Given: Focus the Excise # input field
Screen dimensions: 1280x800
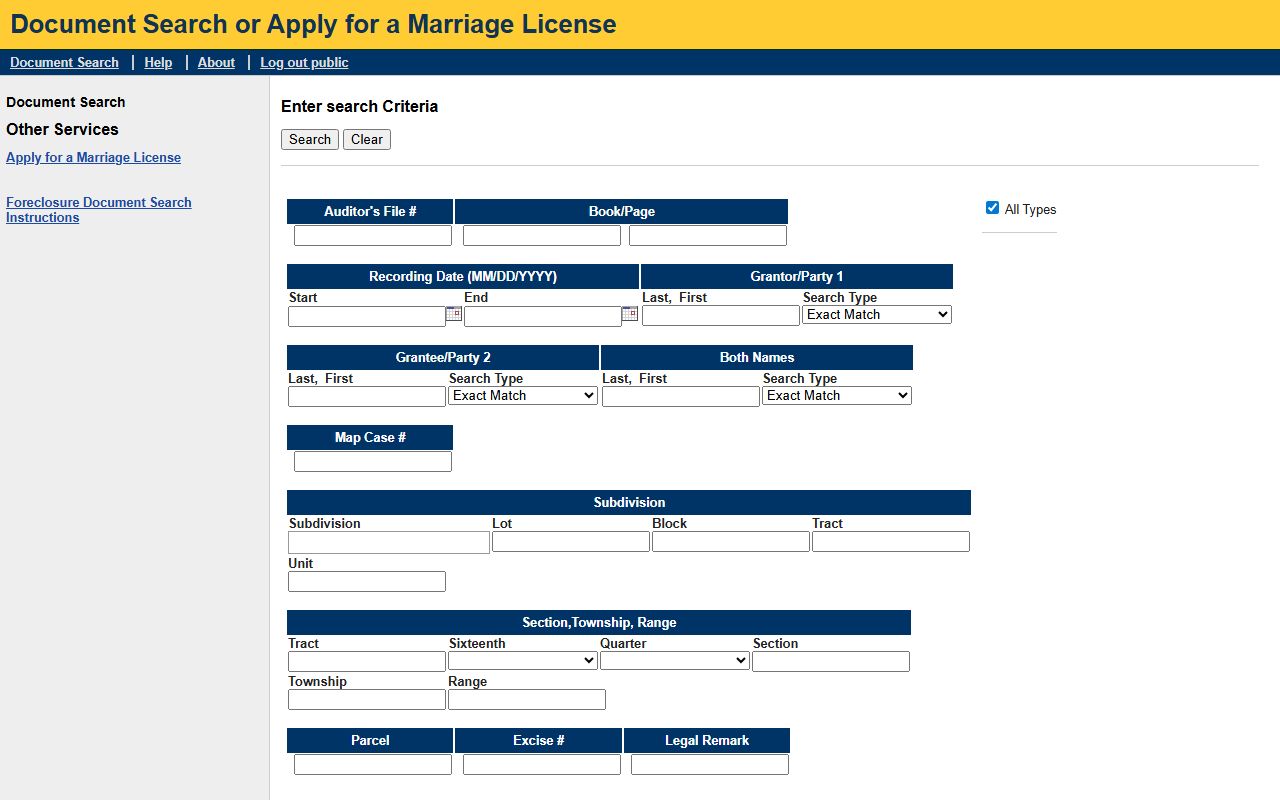Looking at the screenshot, I should click(x=542, y=765).
